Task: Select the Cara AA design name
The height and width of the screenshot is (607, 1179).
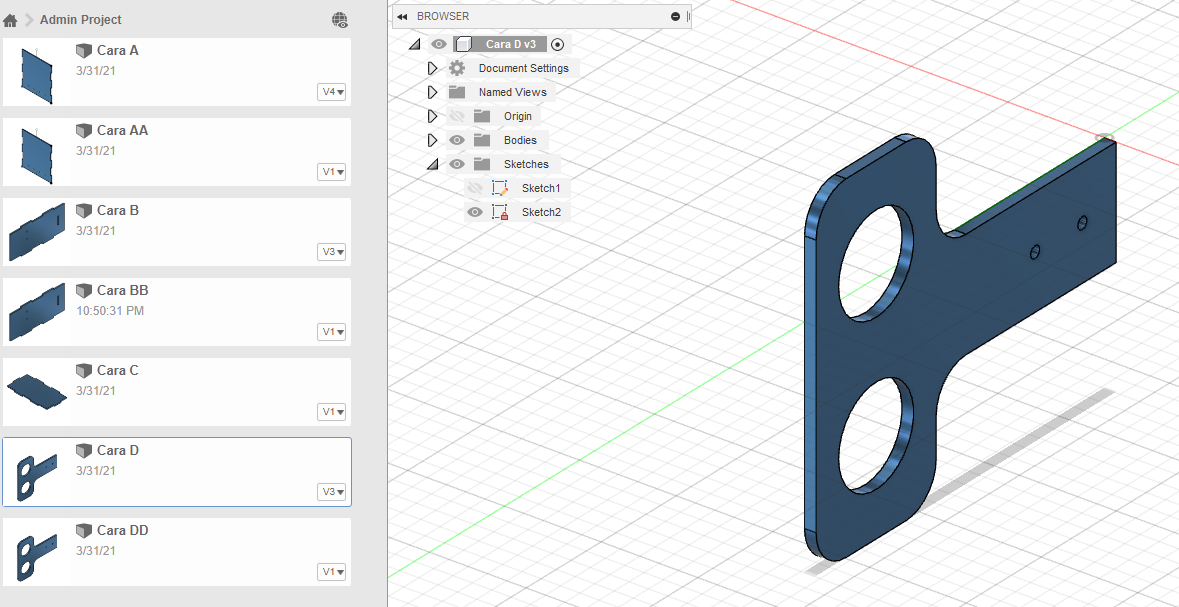Action: 123,130
